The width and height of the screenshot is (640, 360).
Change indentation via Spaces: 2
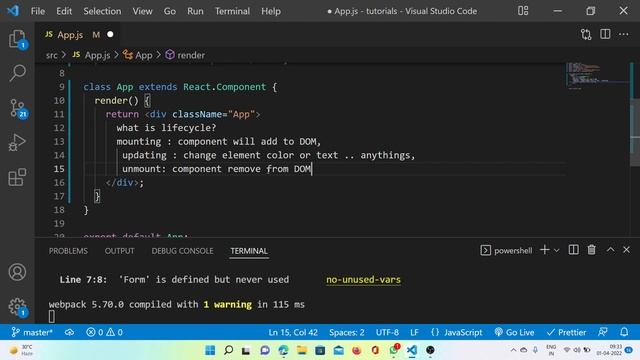point(347,332)
